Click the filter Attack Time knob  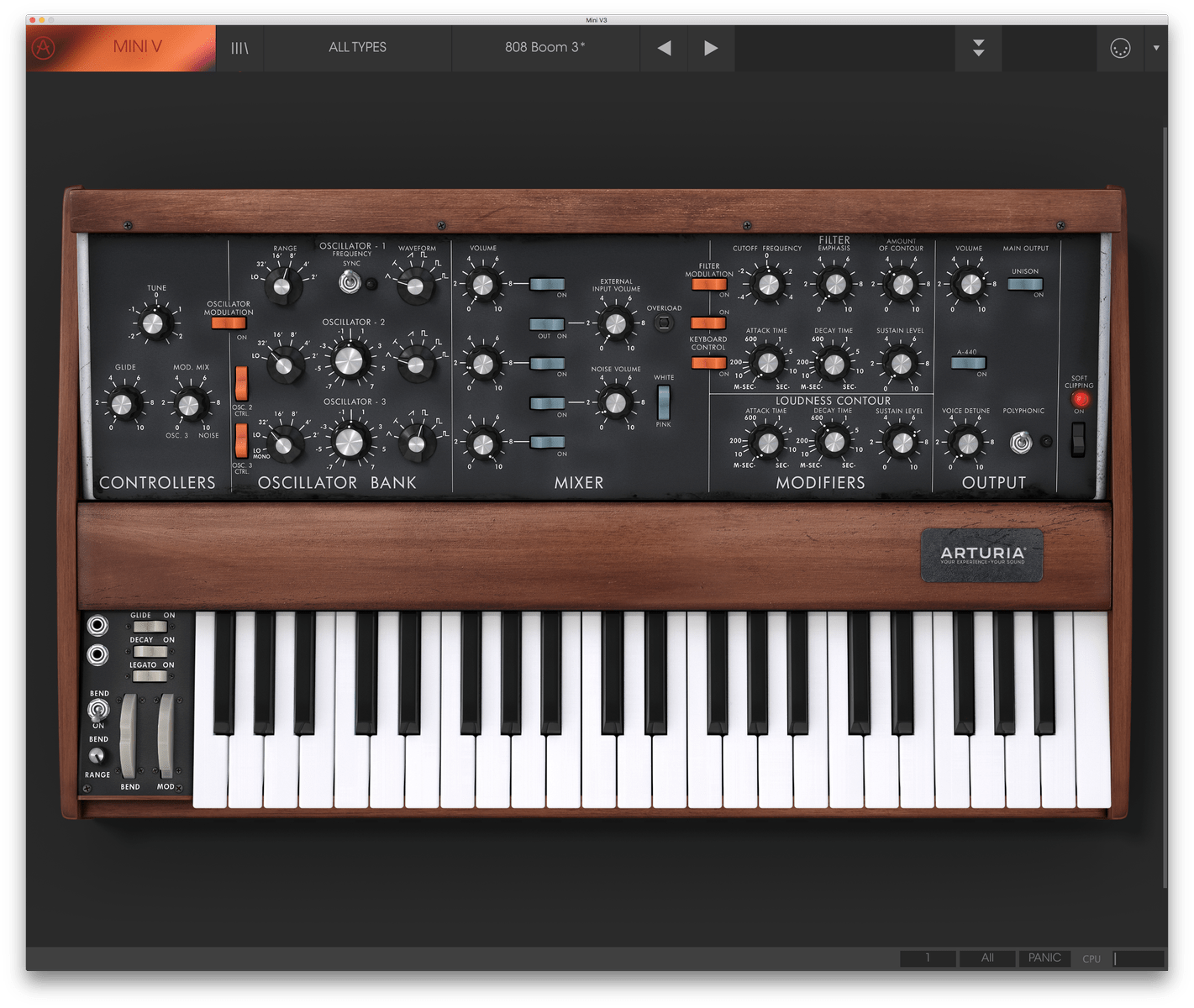click(767, 364)
